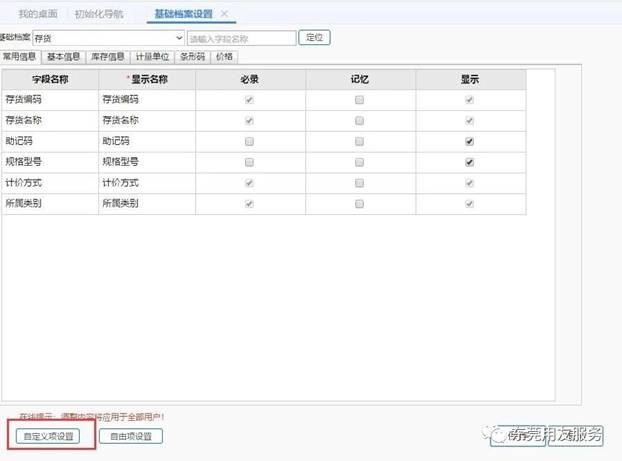Uncheck 显示 checkbox for 规格型号
The height and width of the screenshot is (461, 622).
469,162
